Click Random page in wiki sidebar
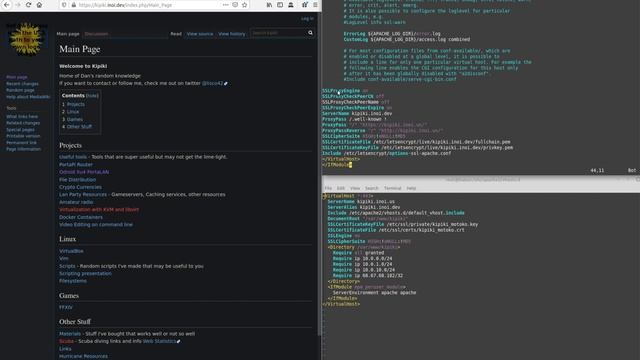Screen dimensions: 640x360 [x=20, y=90]
